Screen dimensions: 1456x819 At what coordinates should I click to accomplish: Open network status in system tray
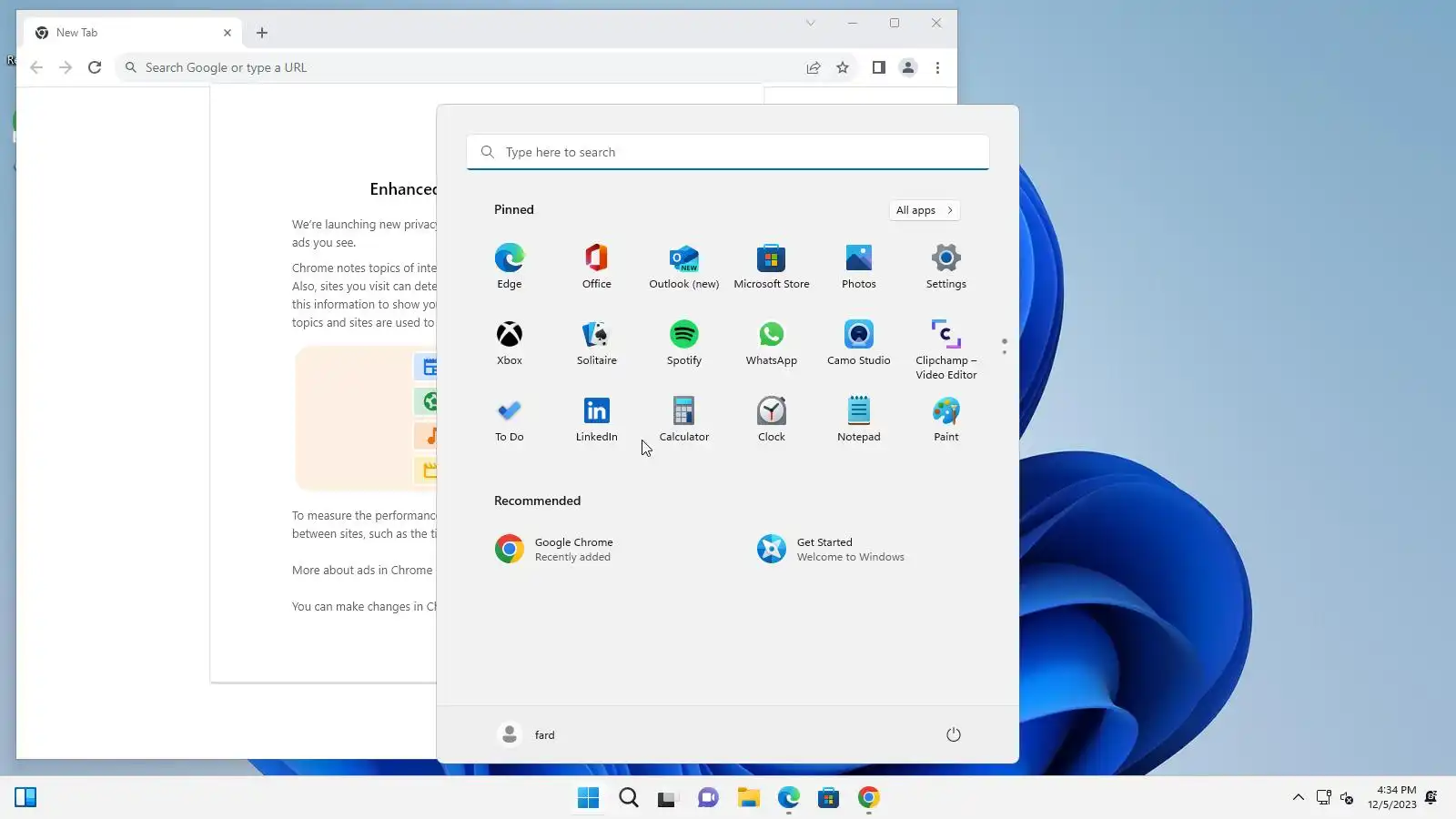pyautogui.click(x=1324, y=798)
